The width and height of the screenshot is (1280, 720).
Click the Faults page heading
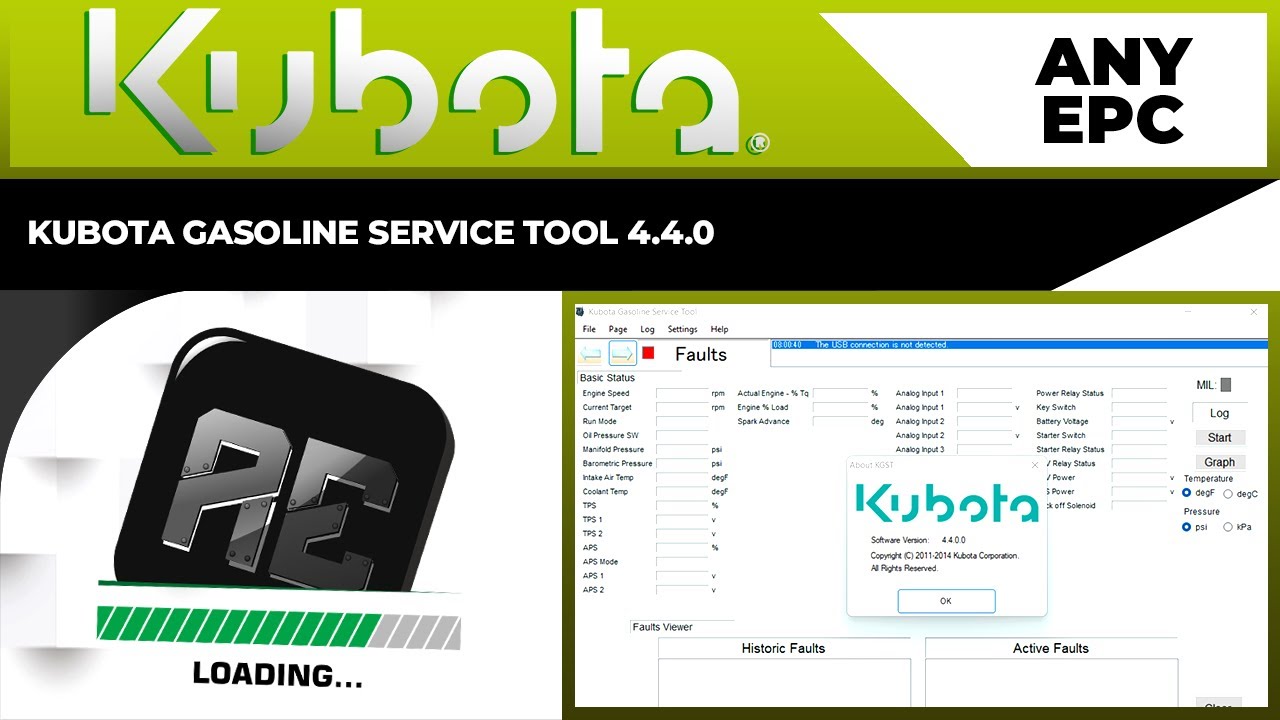[x=701, y=354]
